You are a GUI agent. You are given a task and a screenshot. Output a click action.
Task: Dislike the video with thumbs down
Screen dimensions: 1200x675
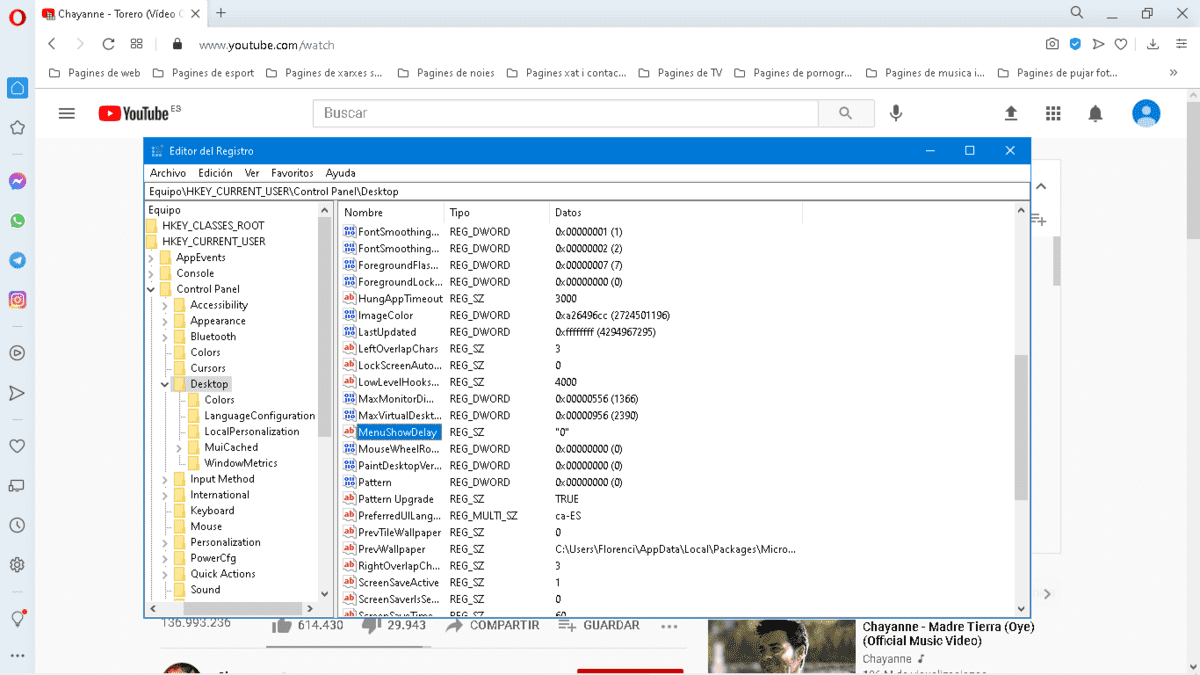371,625
